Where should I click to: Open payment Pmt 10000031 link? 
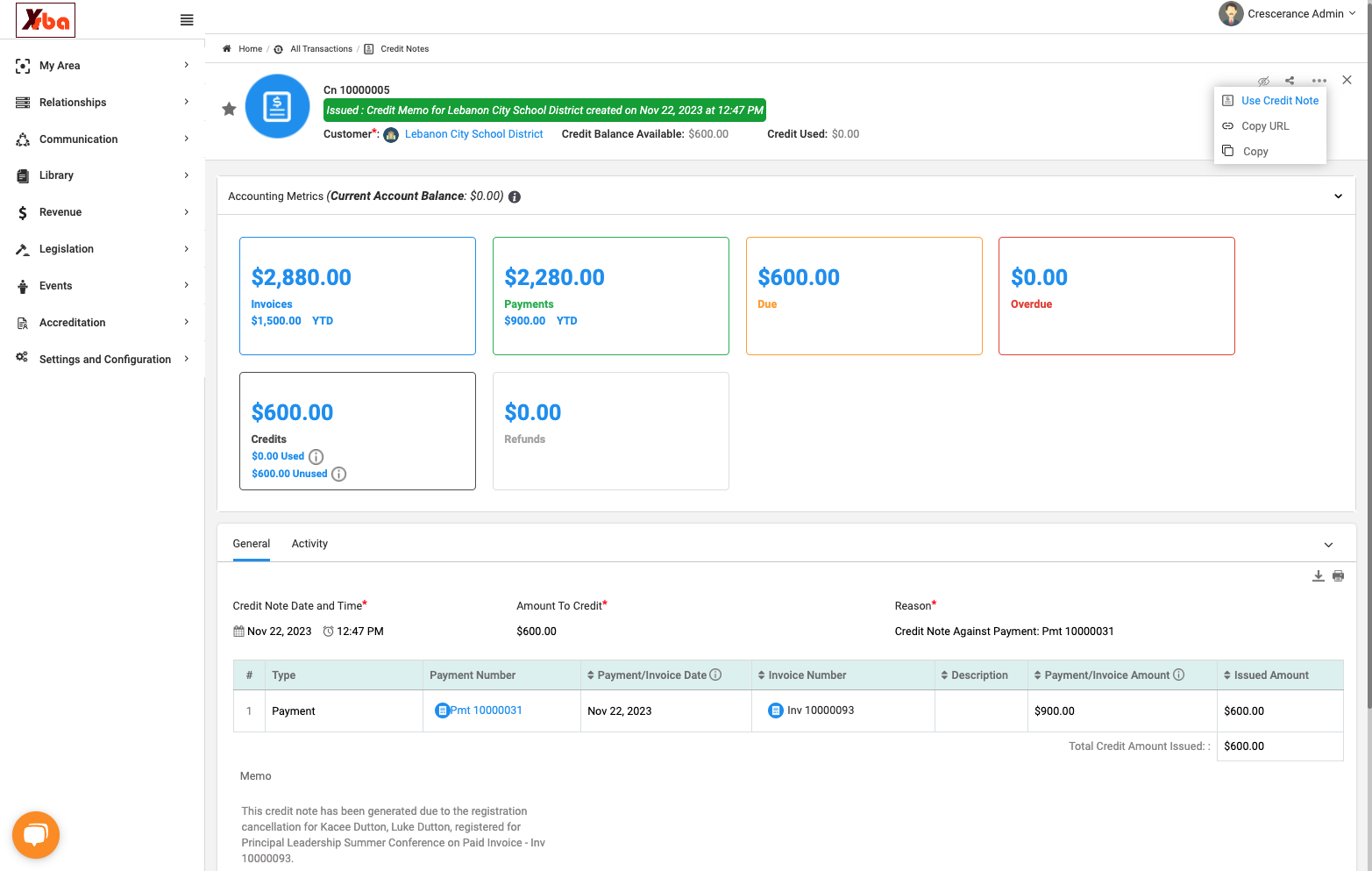486,710
